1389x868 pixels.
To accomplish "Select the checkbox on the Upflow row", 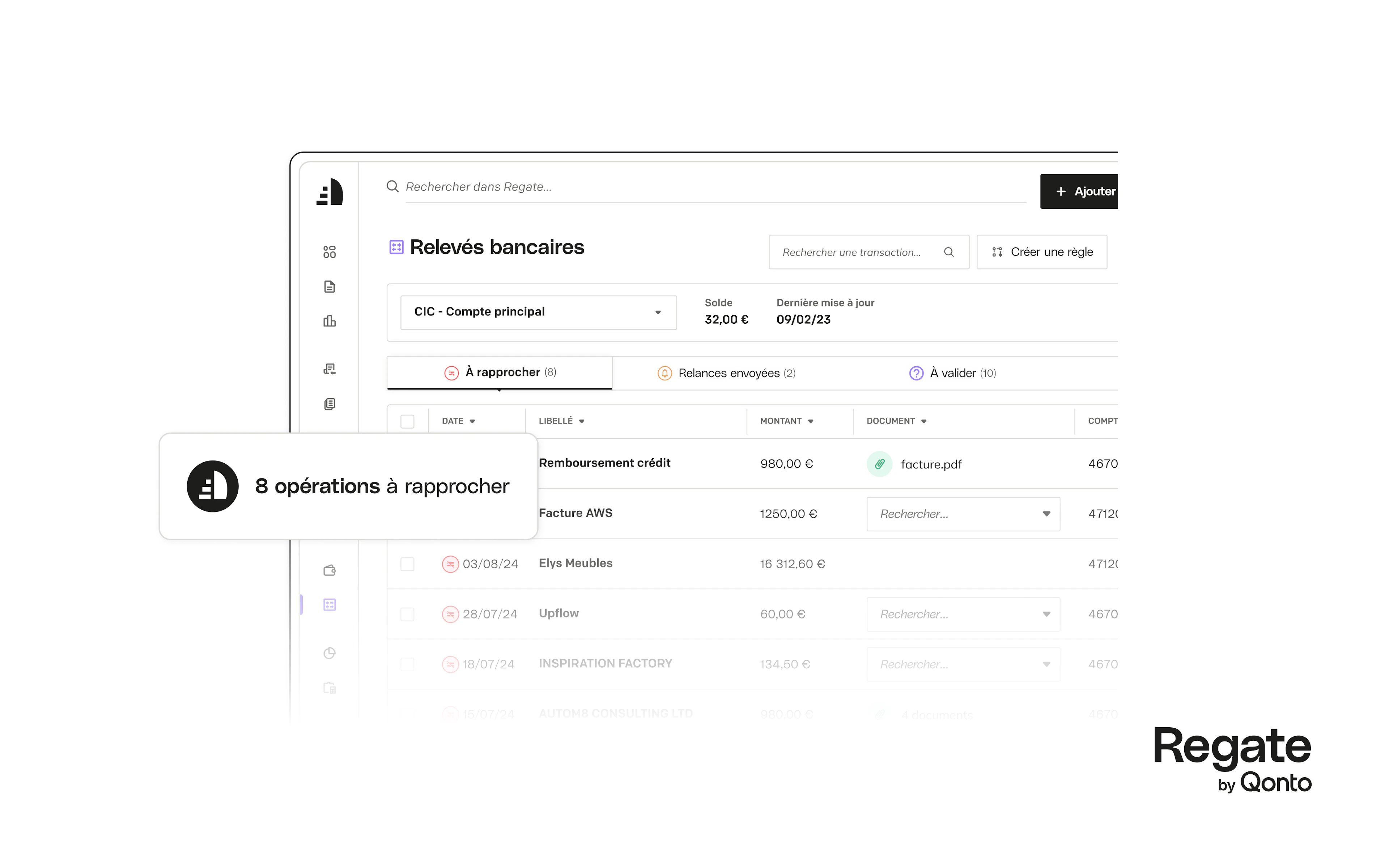I will coord(408,614).
